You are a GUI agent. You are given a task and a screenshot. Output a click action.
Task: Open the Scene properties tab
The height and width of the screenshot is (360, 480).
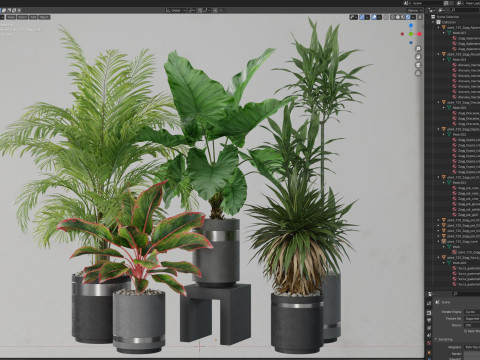429,336
